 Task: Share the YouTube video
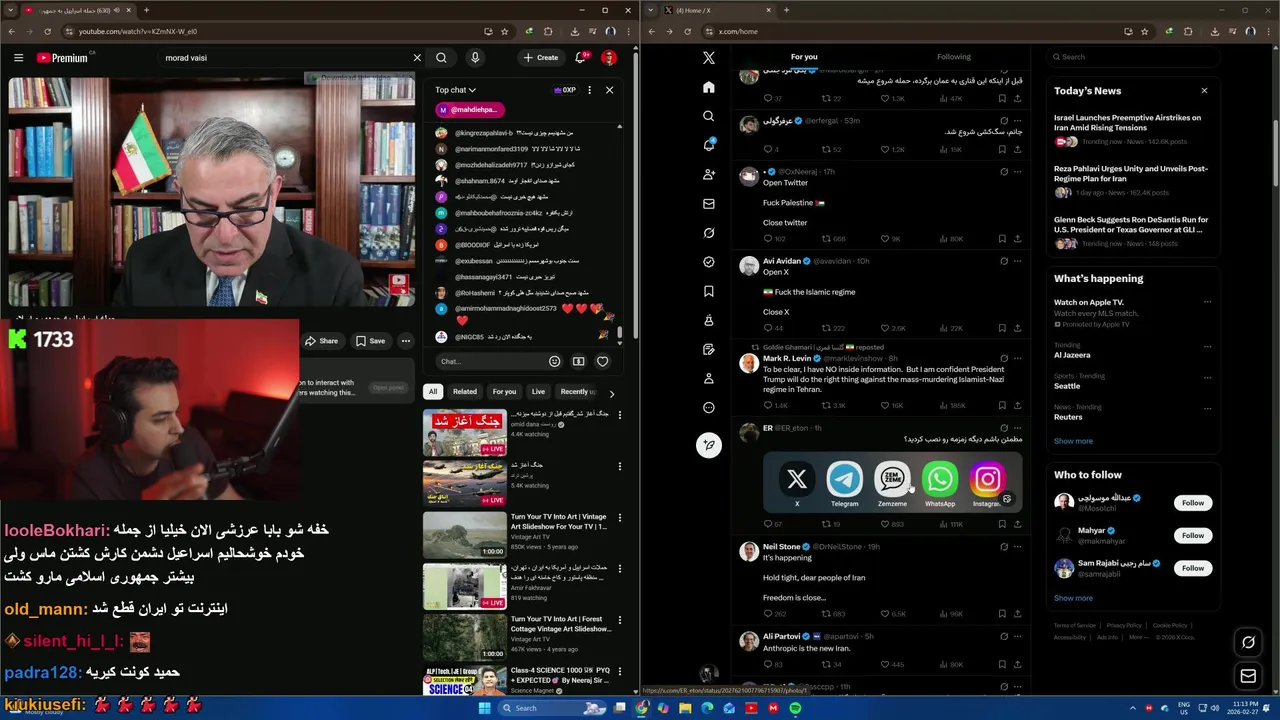[322, 341]
